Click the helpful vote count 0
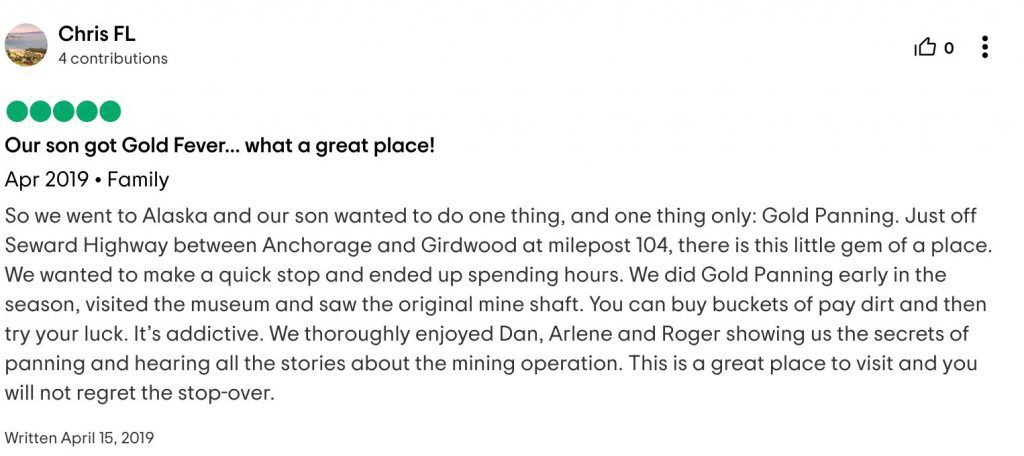The height and width of the screenshot is (456, 1024). 949,48
